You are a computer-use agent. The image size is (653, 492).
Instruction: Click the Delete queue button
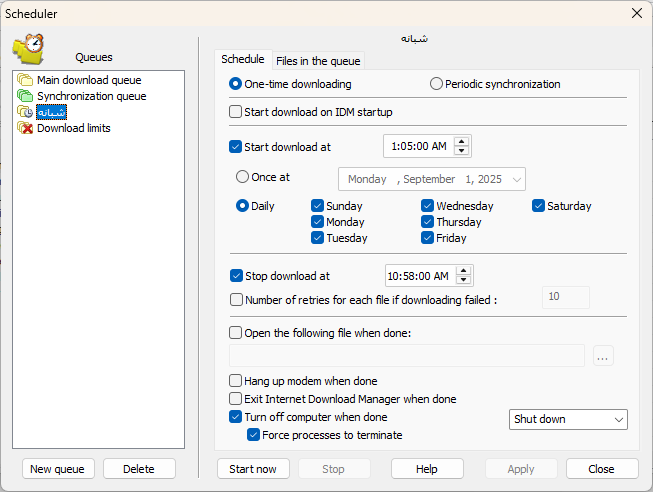point(139,469)
